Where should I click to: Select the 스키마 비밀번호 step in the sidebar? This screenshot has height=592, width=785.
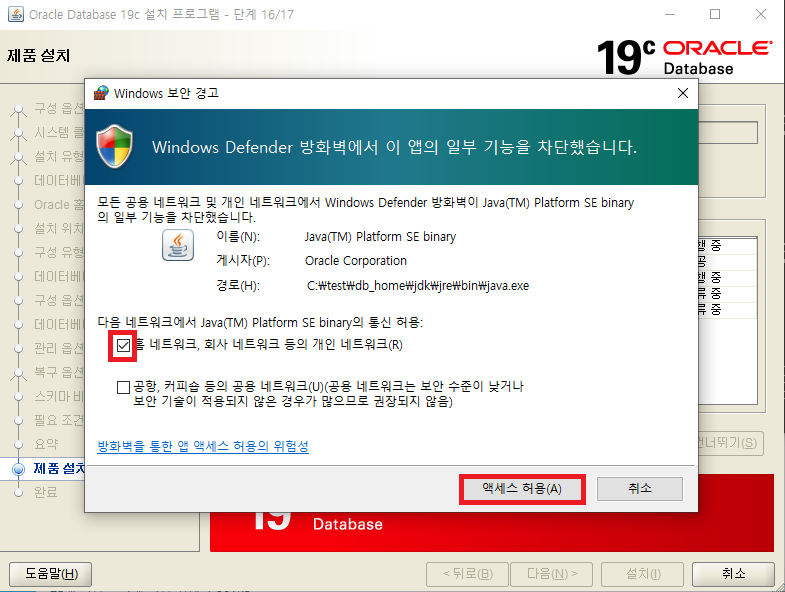[59, 396]
